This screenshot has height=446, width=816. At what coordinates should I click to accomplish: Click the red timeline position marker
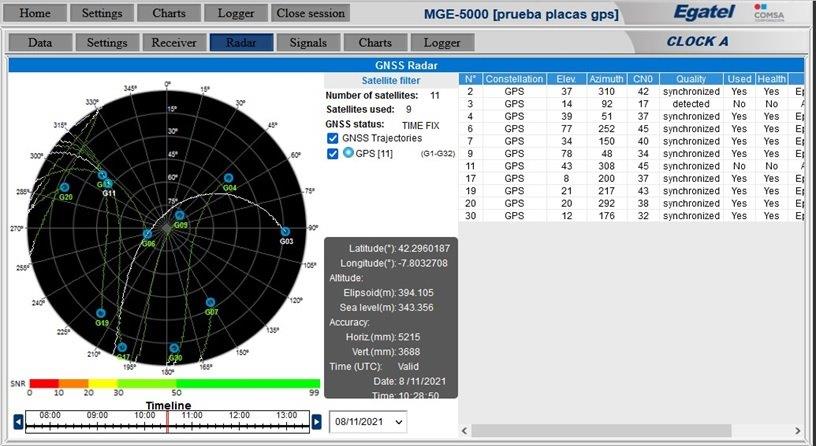(x=167, y=422)
